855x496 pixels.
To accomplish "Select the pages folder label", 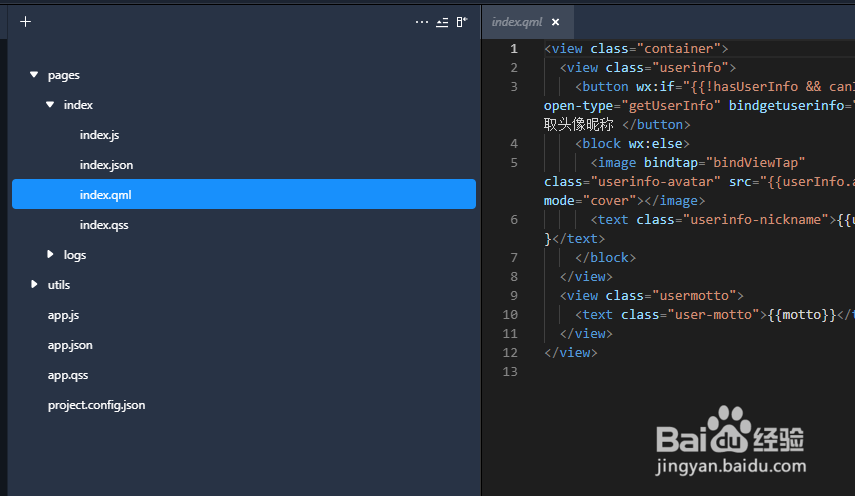I will [x=64, y=75].
